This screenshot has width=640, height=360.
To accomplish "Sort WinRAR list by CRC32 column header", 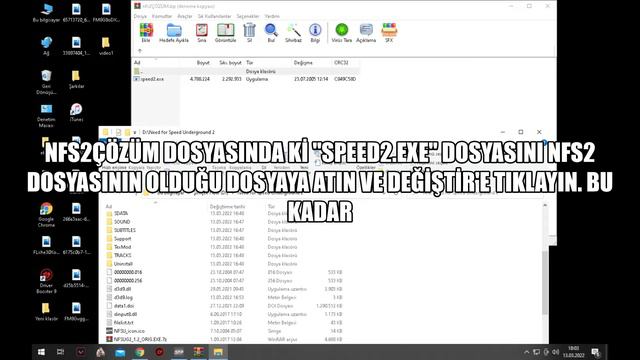I will [341, 63].
